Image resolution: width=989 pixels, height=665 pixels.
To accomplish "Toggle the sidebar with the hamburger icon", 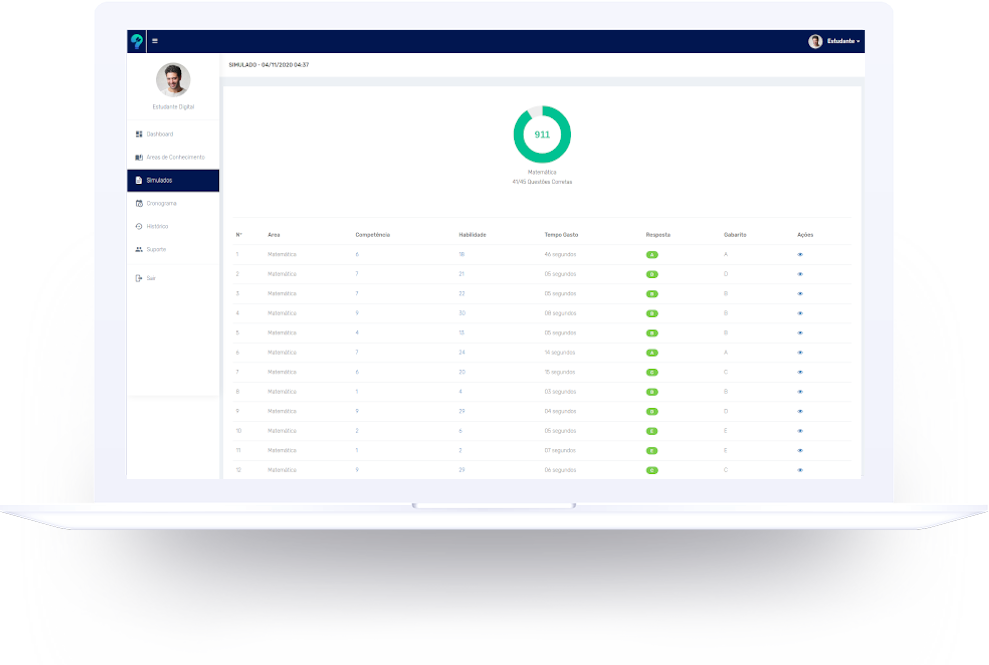I will click(156, 41).
